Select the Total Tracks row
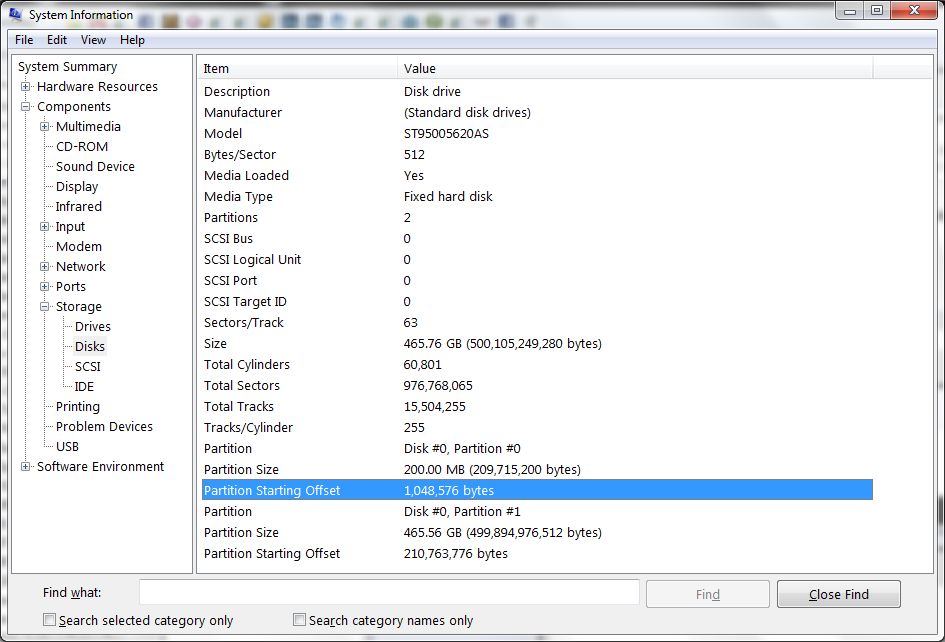 tap(537, 406)
